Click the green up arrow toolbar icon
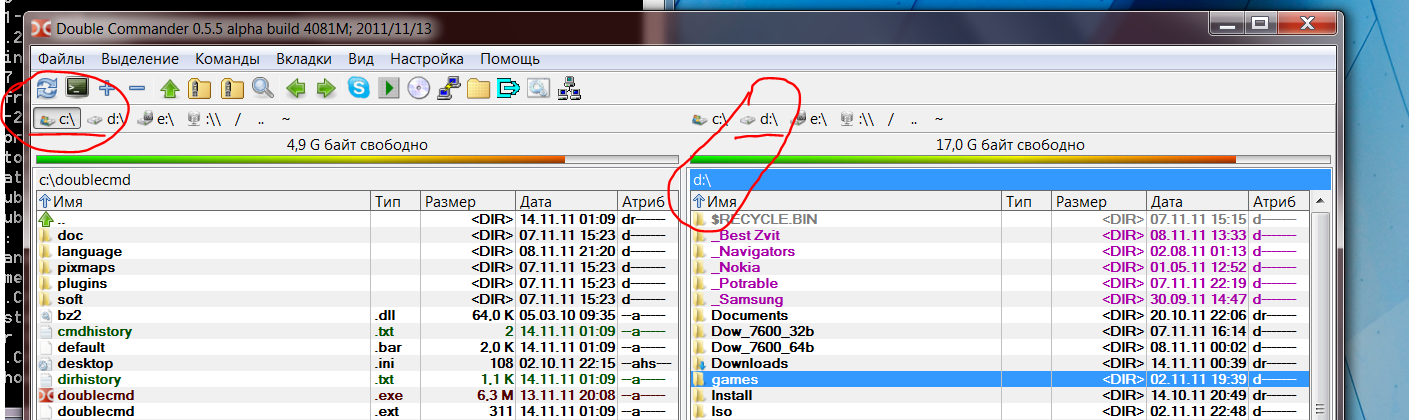 (x=169, y=88)
